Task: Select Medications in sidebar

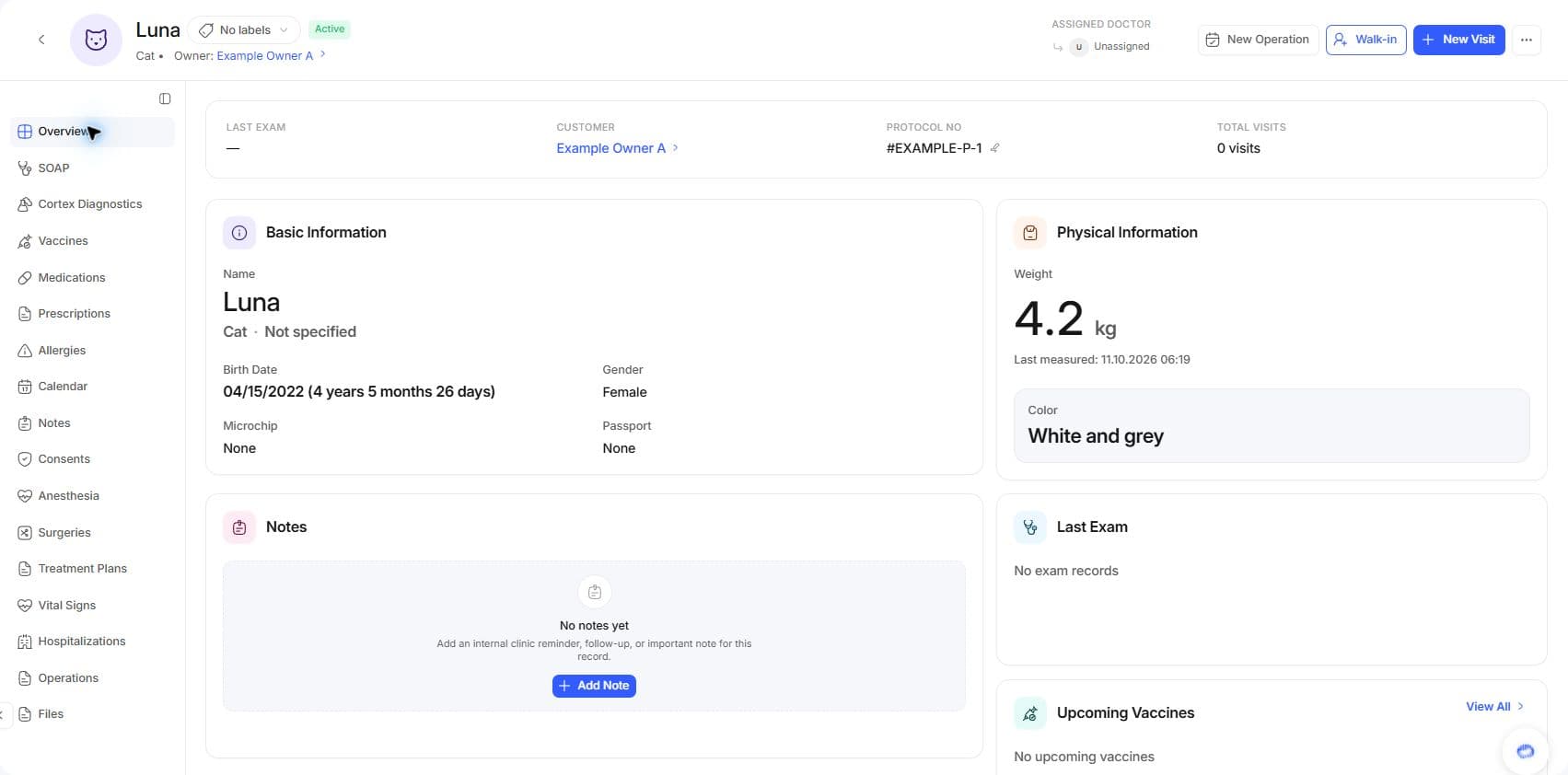Action: click(x=92, y=278)
